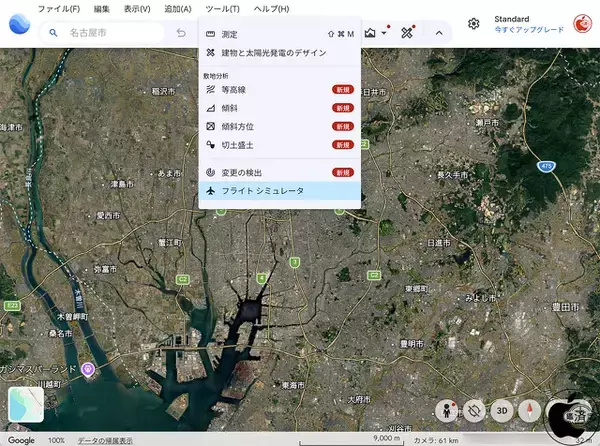Open the 表示(V) menu
The height and width of the screenshot is (446, 600).
pyautogui.click(x=137, y=9)
